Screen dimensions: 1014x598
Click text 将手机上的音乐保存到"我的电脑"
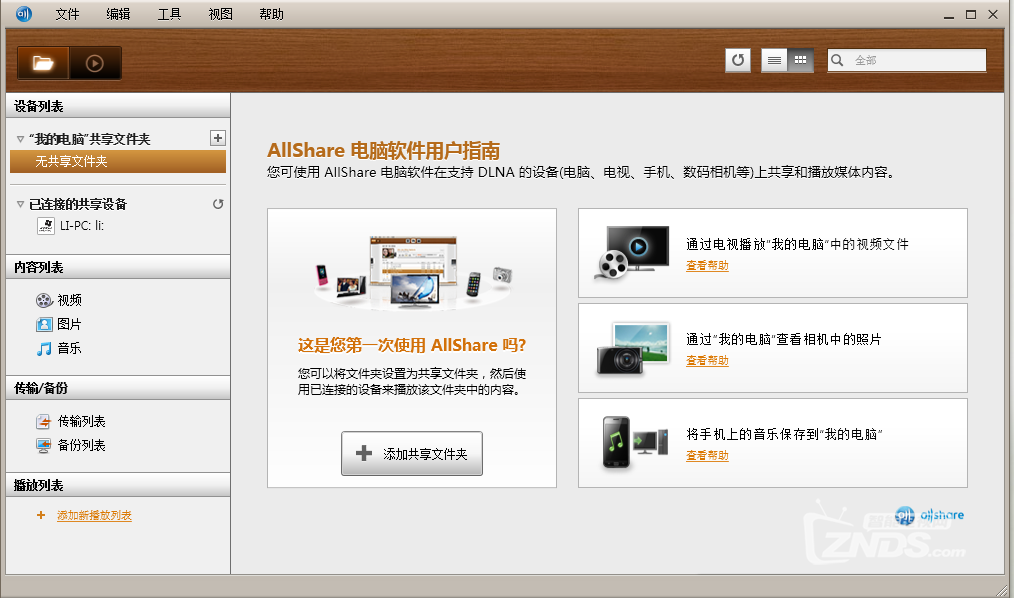(784, 434)
